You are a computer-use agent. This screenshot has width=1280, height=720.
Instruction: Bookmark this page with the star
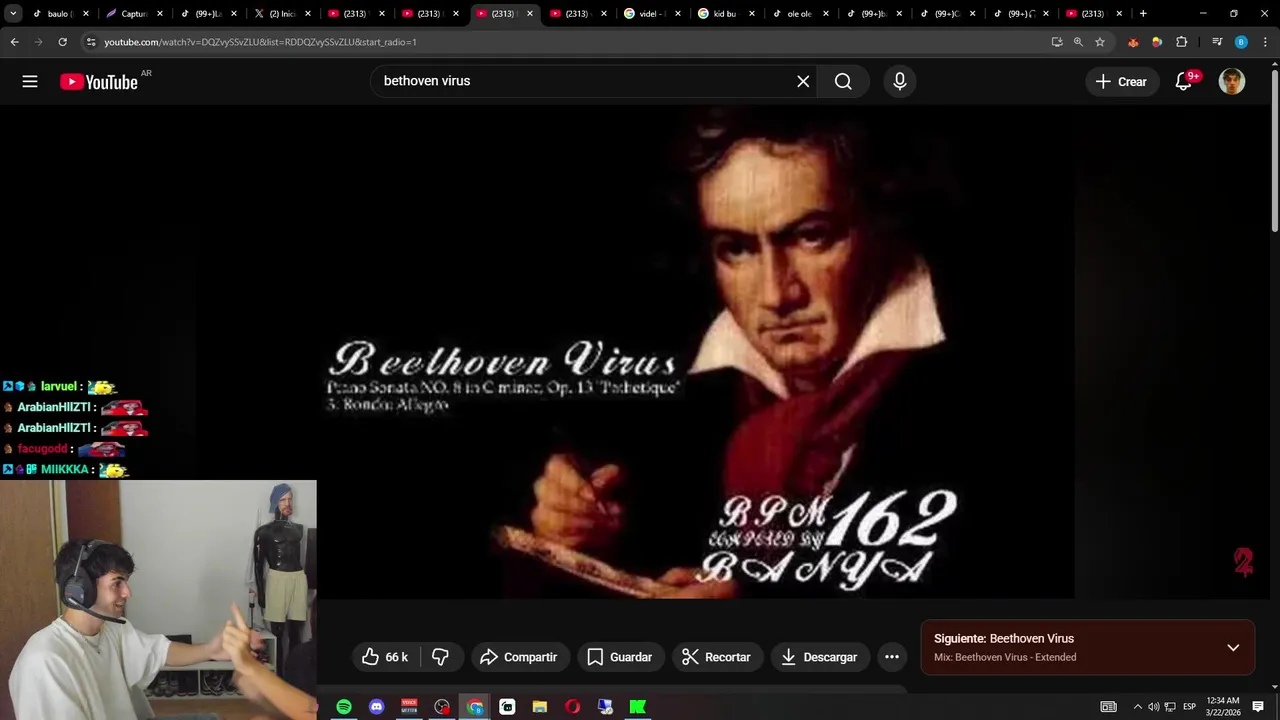1100,42
